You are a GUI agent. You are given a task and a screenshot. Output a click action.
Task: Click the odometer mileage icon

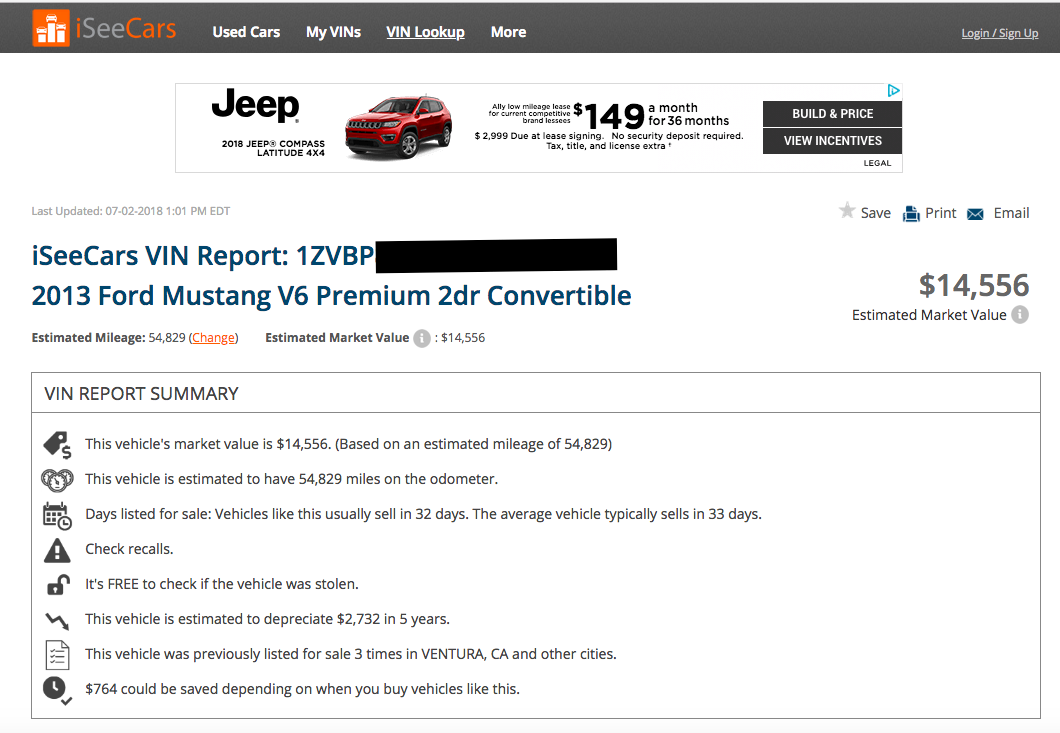point(57,479)
